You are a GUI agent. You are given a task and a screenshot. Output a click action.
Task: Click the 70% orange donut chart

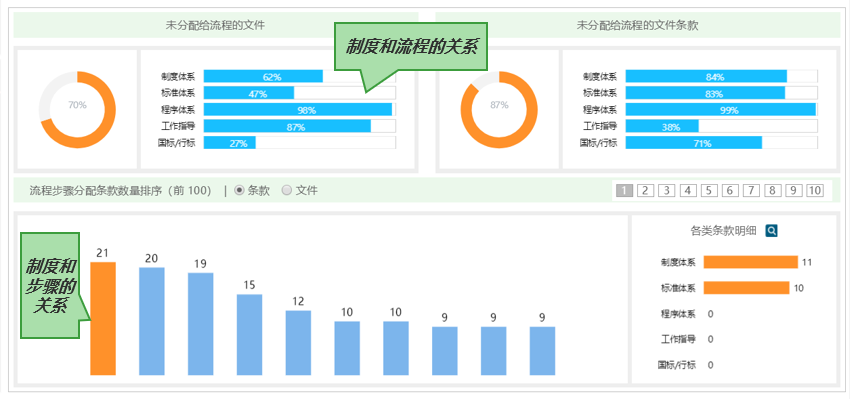tap(77, 110)
